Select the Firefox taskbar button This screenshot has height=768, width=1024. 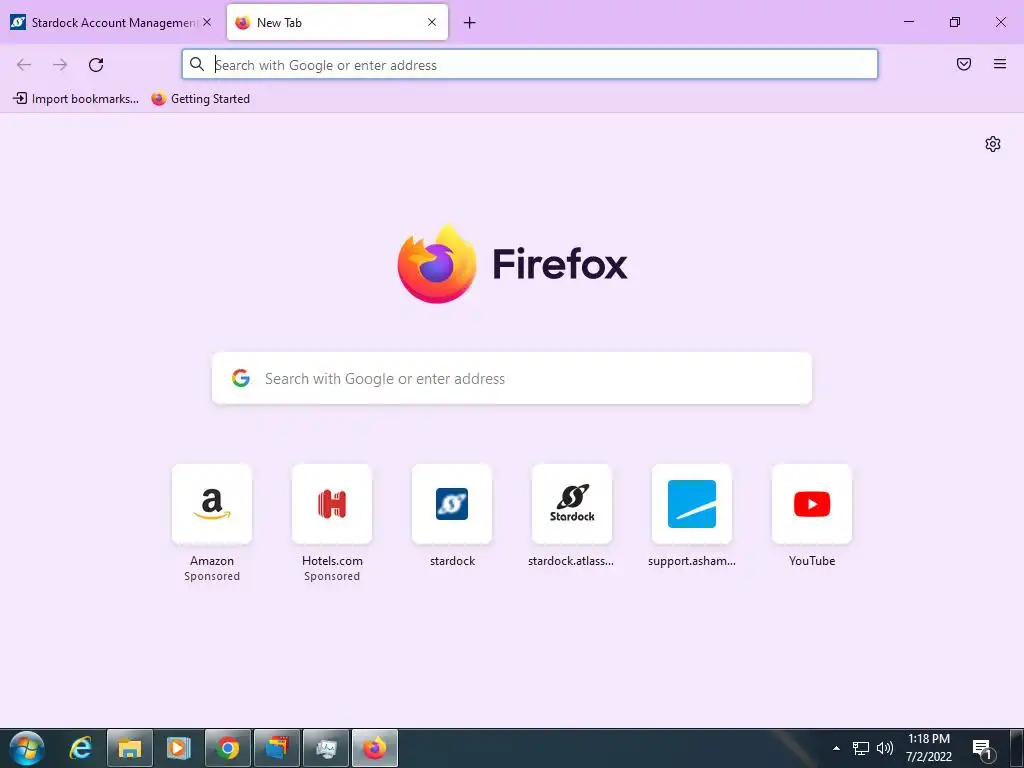pos(374,748)
